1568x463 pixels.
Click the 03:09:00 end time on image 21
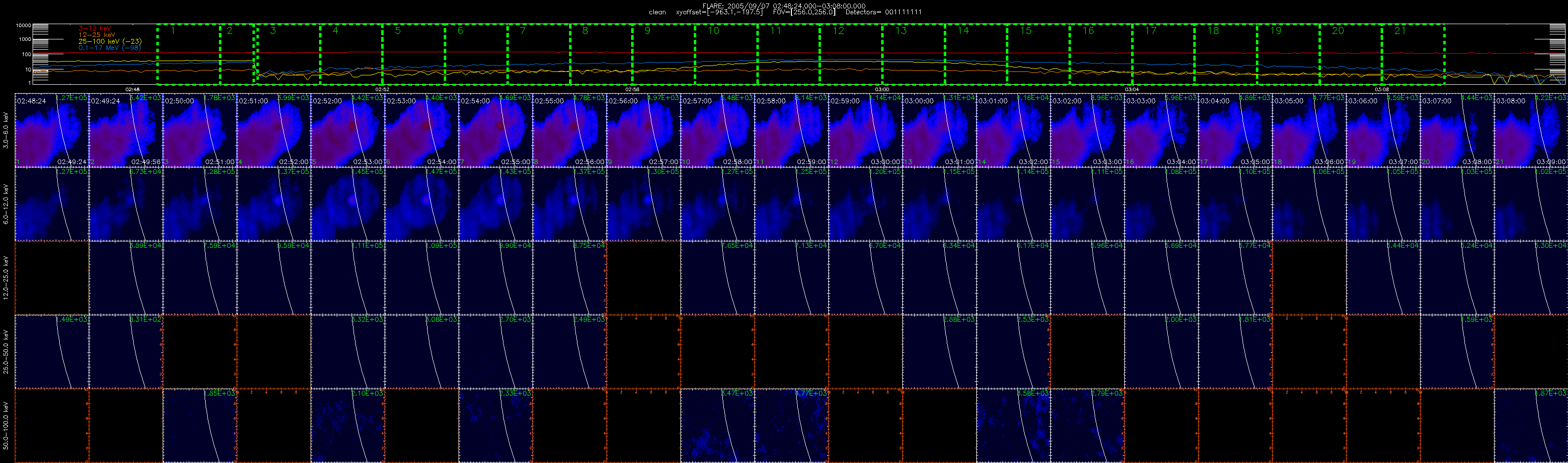coord(1551,162)
